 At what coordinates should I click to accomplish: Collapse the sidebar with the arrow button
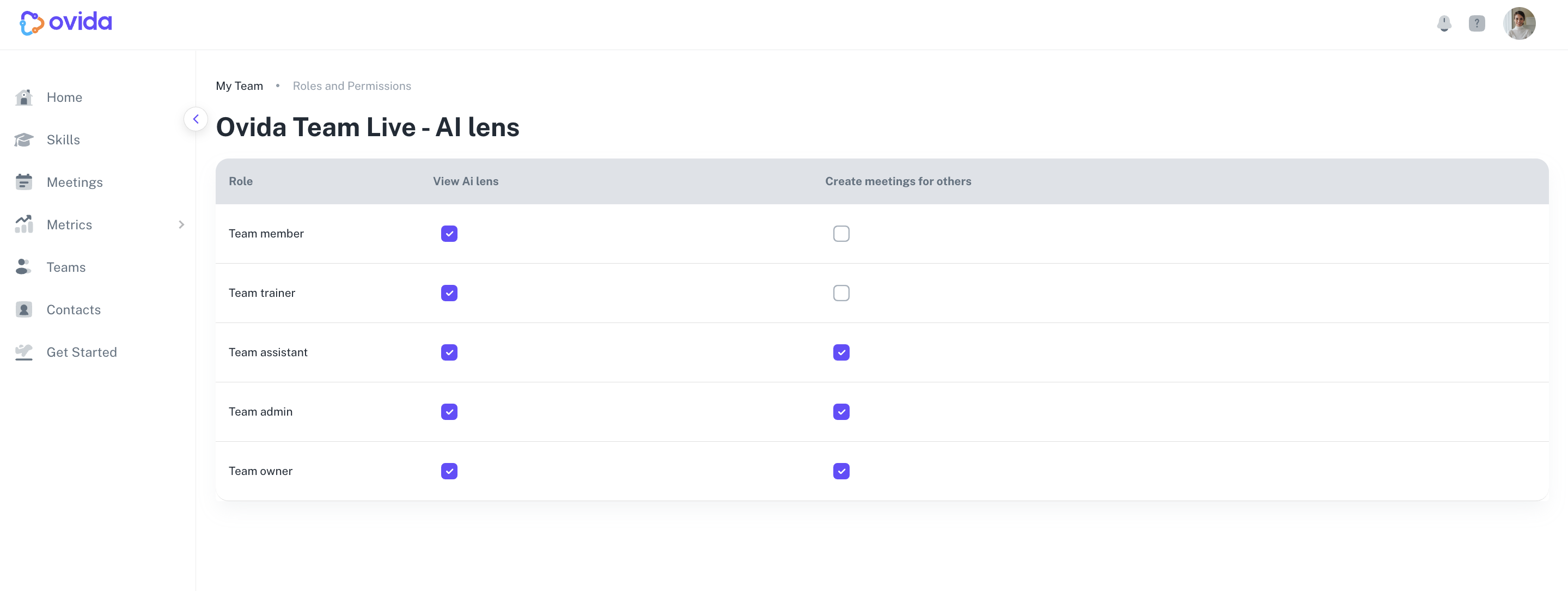pos(196,119)
